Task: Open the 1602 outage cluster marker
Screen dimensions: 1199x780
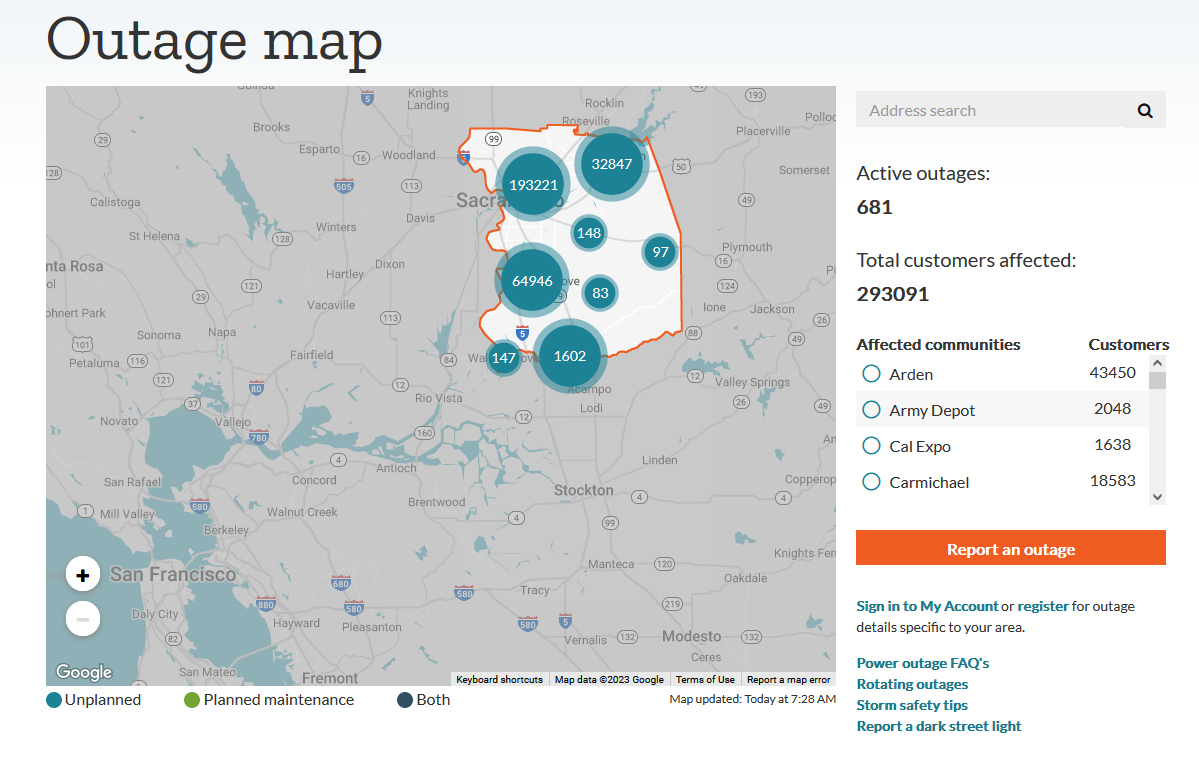Action: (570, 356)
